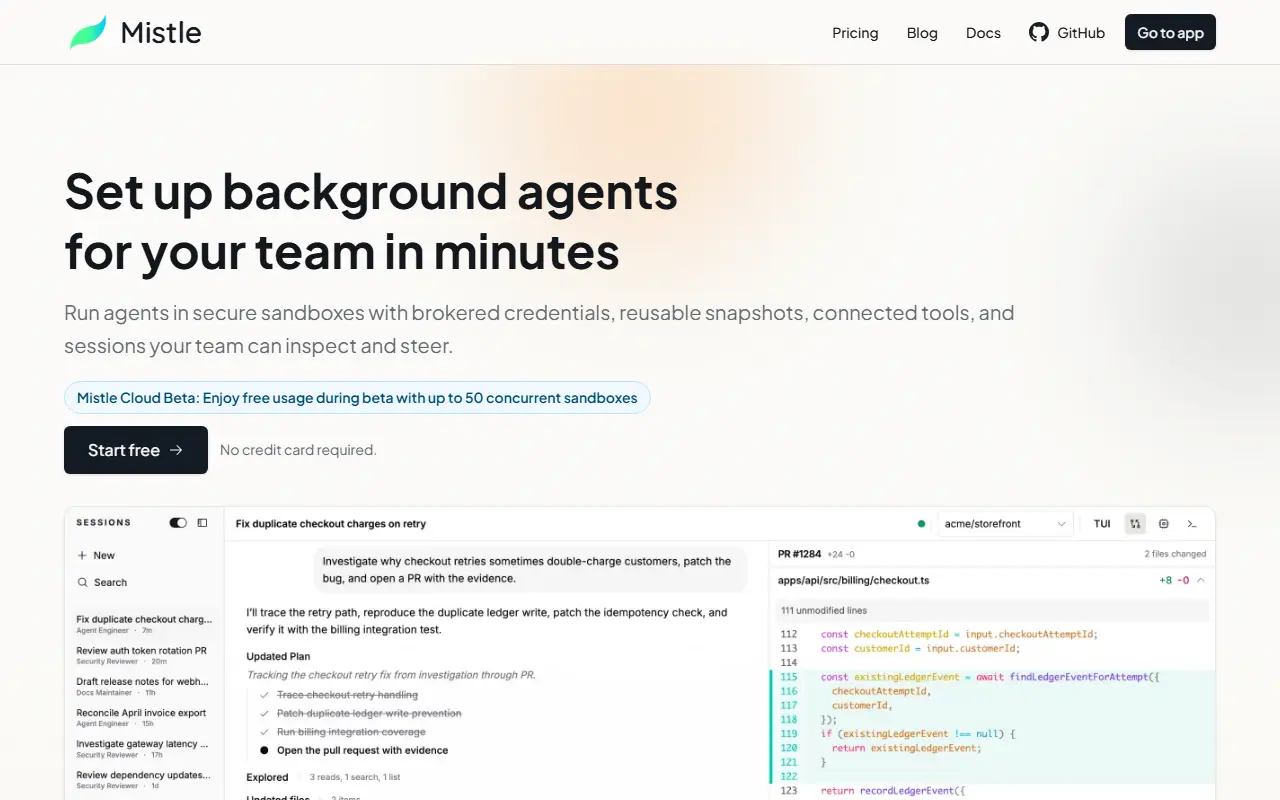Click the session title in chat header
The width and height of the screenshot is (1280, 800).
[x=331, y=523]
